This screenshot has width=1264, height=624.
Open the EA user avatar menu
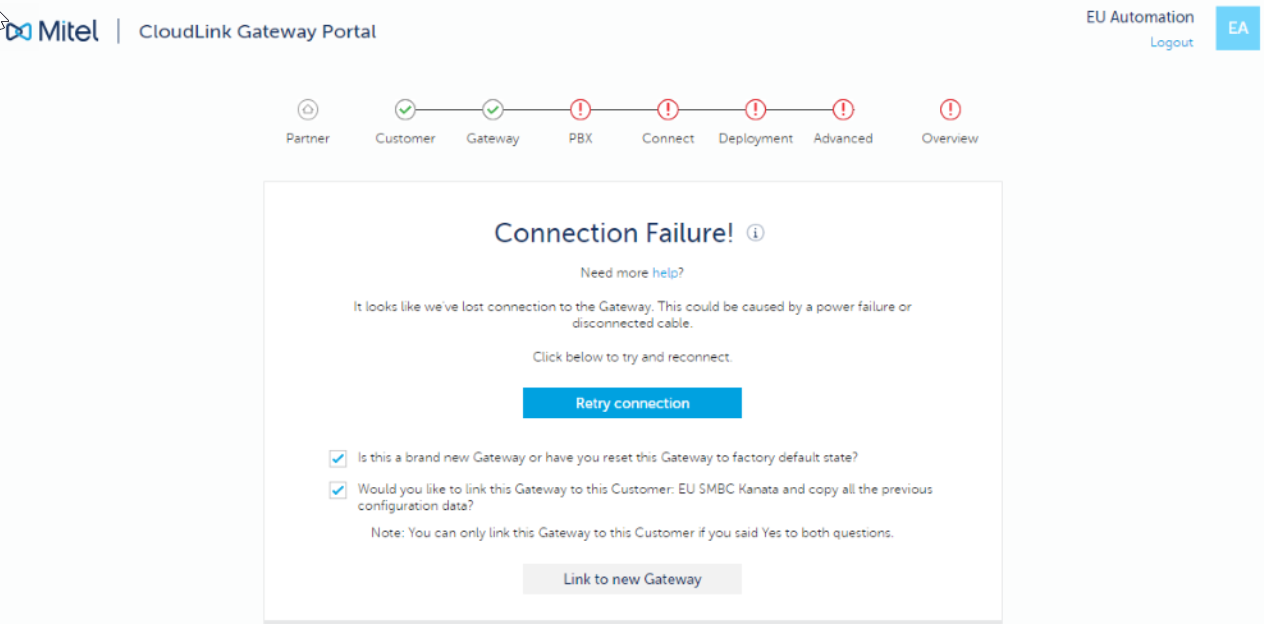(x=1238, y=28)
